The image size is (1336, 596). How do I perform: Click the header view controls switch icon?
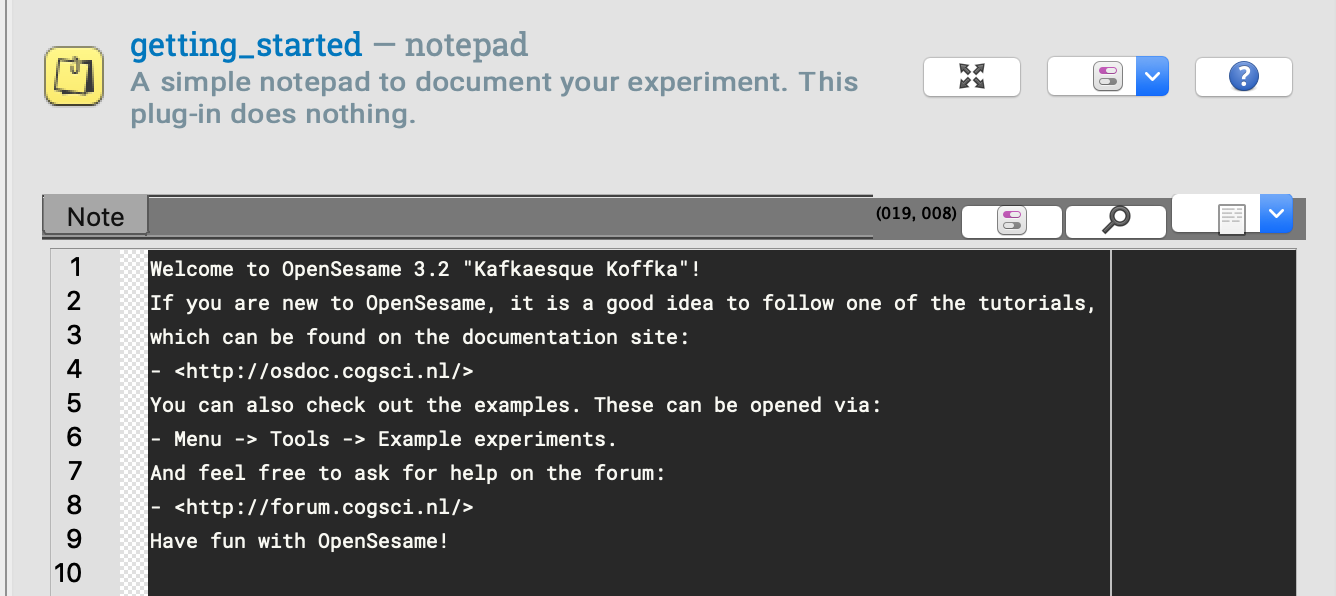(1108, 76)
